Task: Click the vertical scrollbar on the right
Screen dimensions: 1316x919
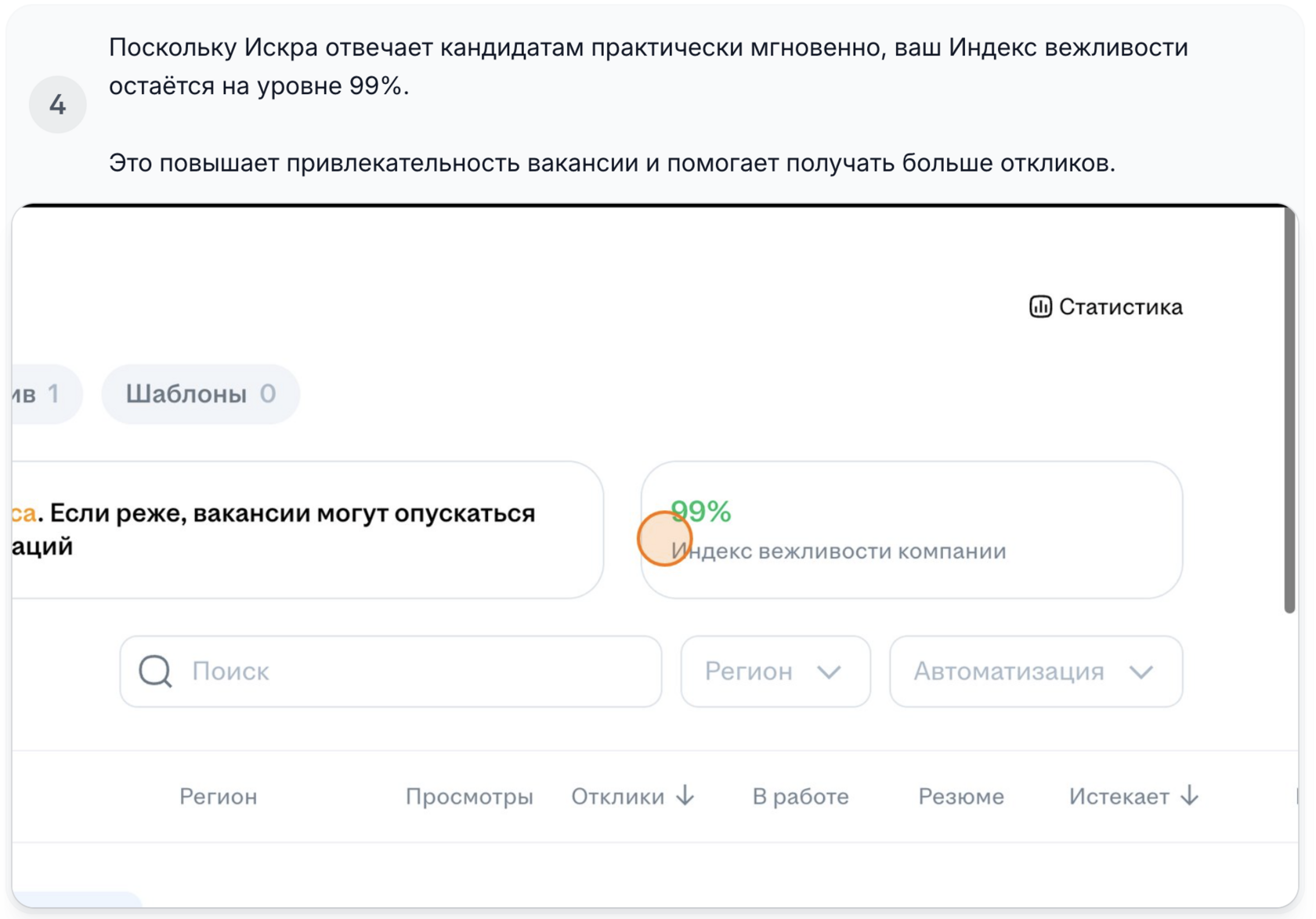Action: [x=1289, y=407]
